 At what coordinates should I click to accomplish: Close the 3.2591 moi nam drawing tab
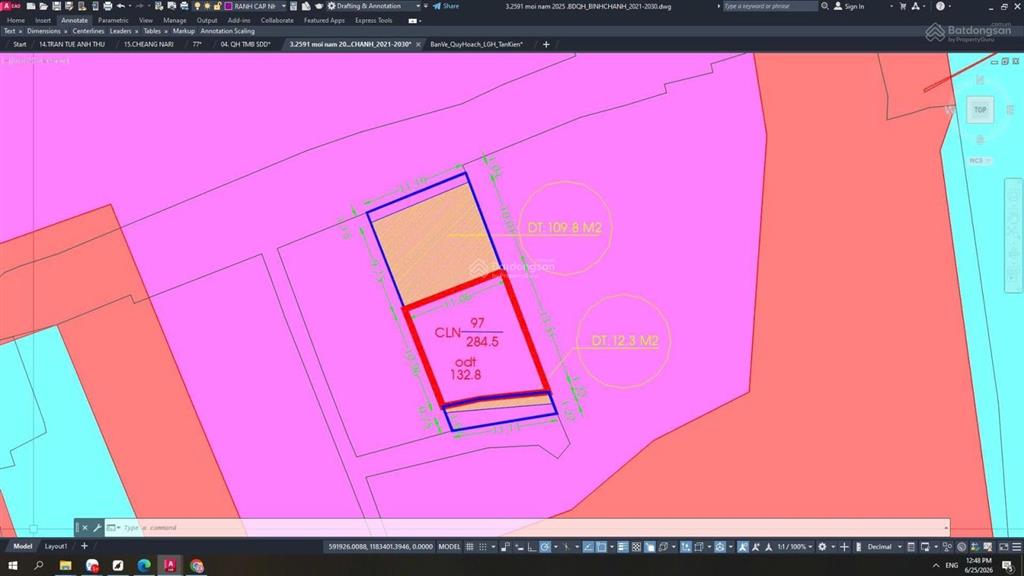pyautogui.click(x=418, y=44)
